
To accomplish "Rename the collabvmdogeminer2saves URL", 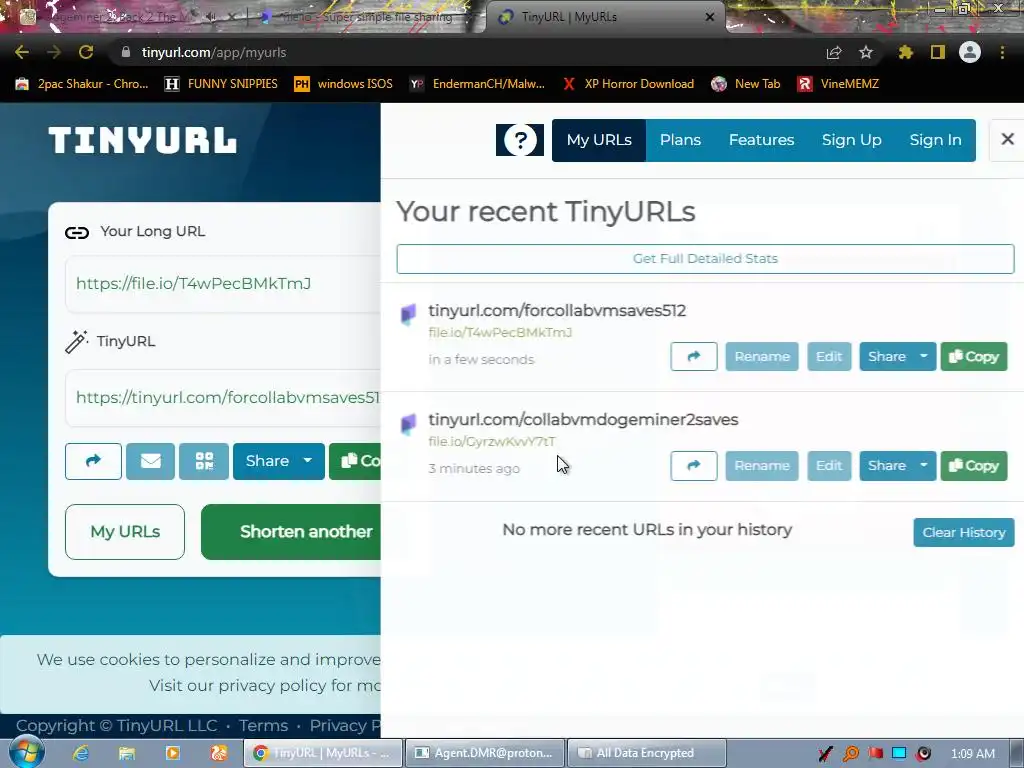I will (761, 466).
